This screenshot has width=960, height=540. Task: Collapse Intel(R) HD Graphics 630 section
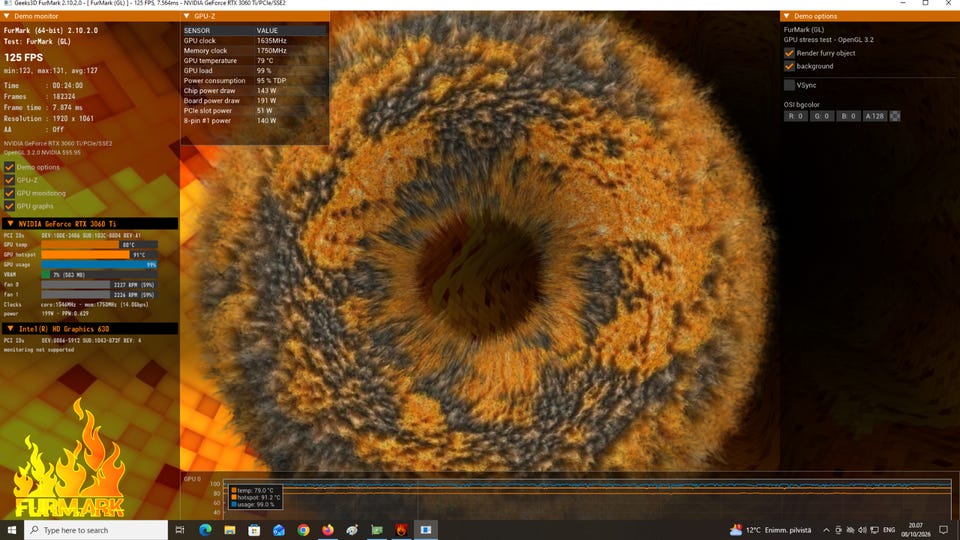[10, 329]
